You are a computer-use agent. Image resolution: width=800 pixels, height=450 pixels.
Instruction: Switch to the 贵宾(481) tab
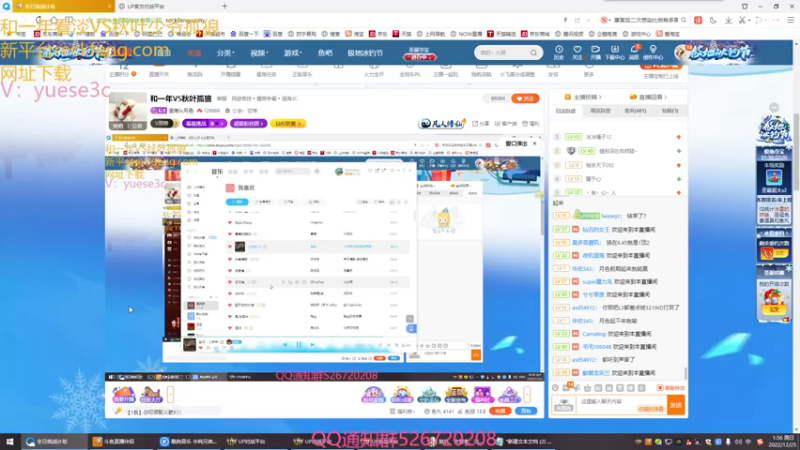click(x=635, y=111)
